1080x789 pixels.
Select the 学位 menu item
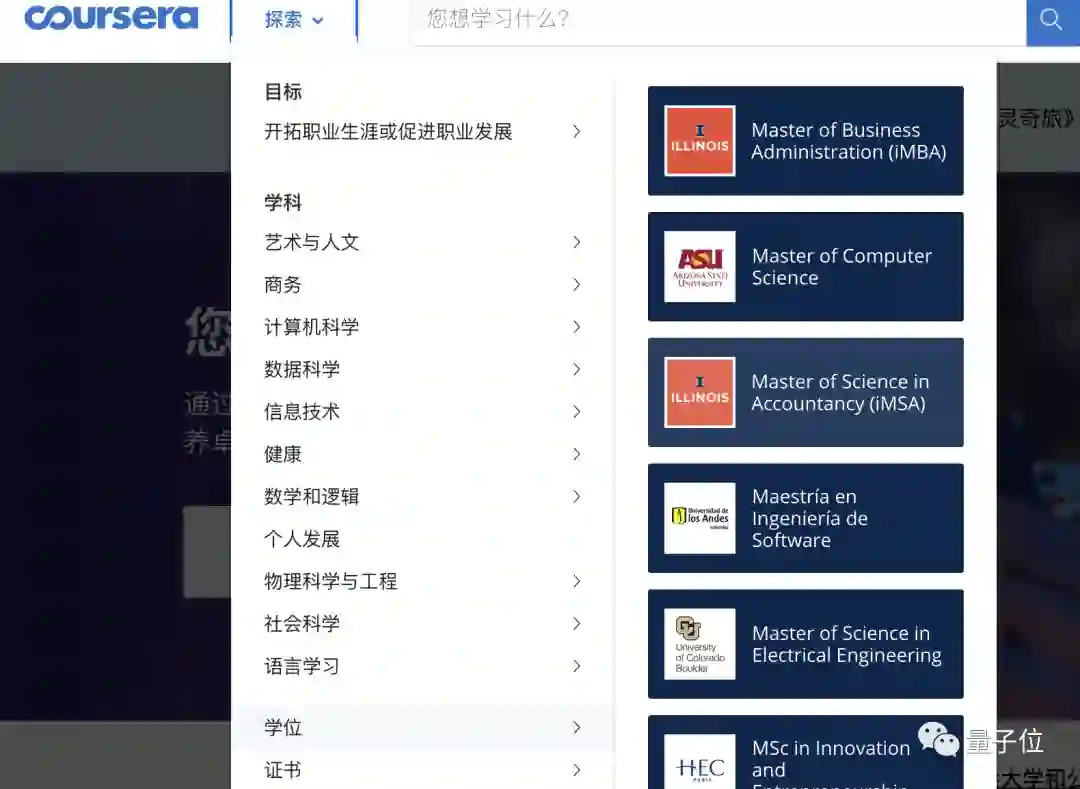[x=423, y=728]
